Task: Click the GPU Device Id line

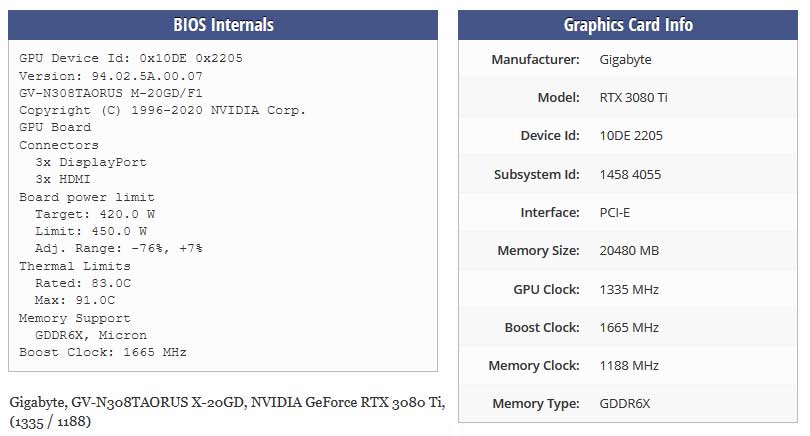Action: pyautogui.click(x=131, y=58)
